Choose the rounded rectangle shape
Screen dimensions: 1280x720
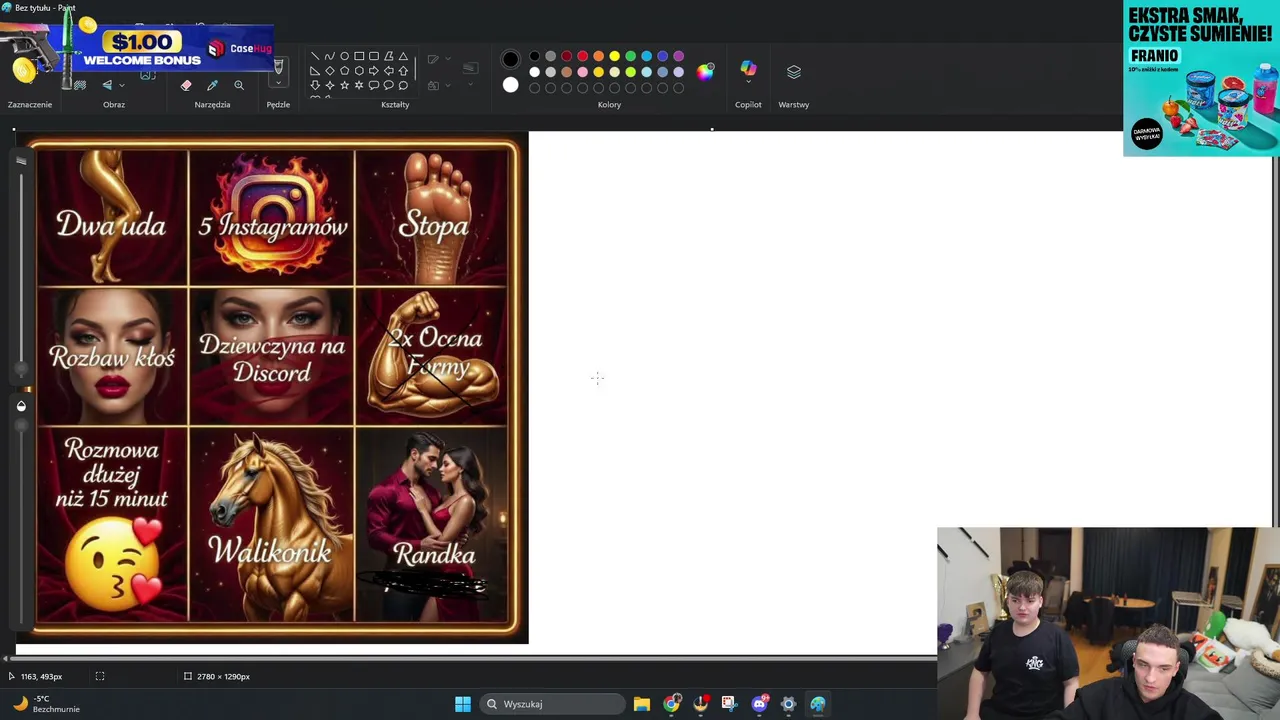click(x=374, y=56)
